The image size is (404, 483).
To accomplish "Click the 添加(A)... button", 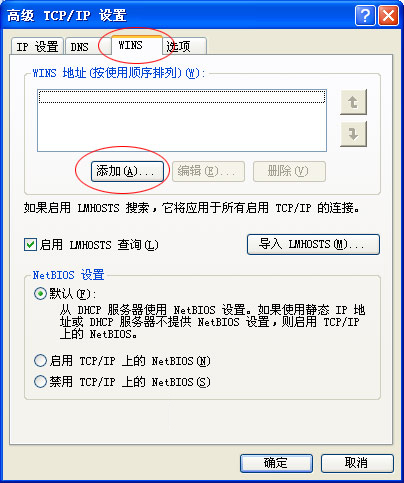I will coord(127,171).
